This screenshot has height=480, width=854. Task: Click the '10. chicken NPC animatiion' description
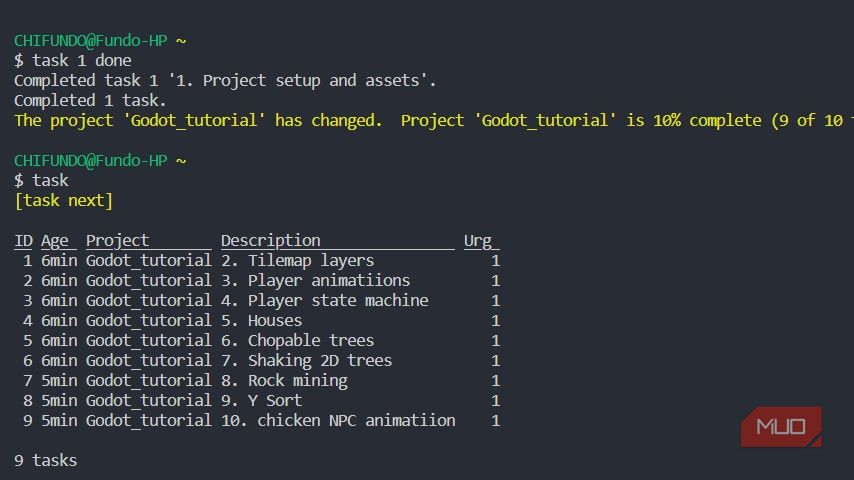(338, 420)
